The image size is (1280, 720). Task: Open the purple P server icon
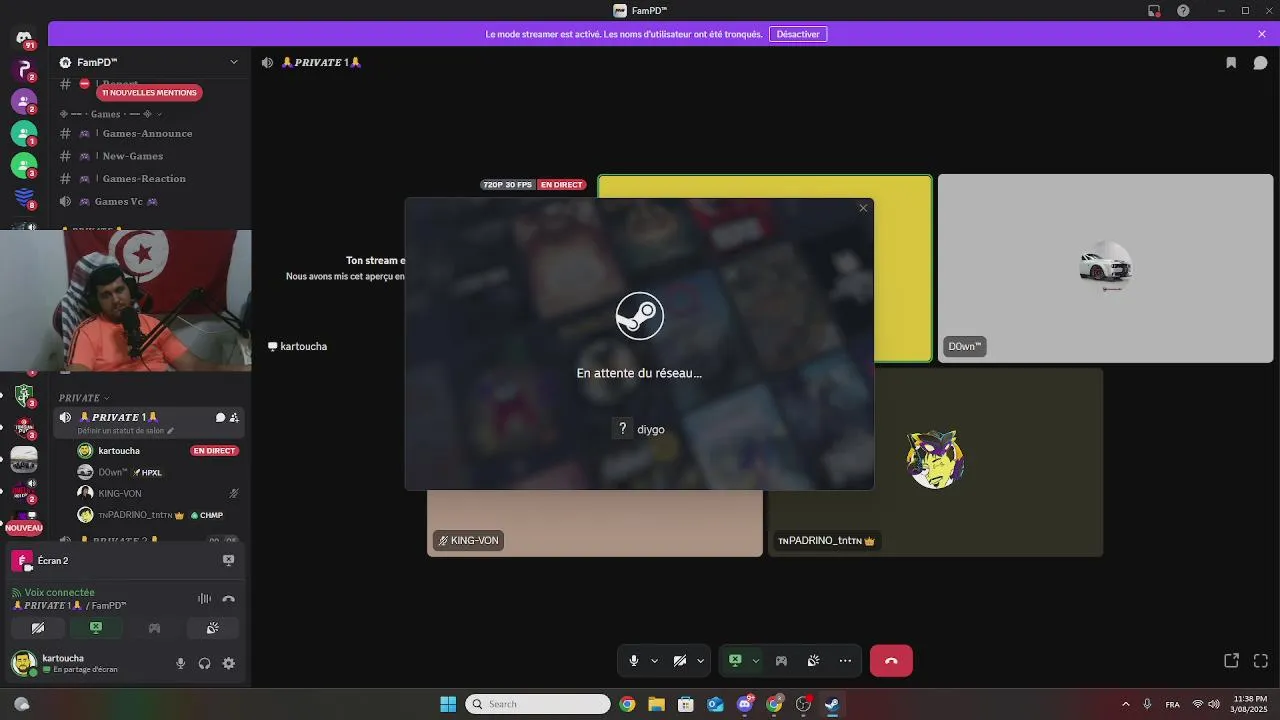24,70
